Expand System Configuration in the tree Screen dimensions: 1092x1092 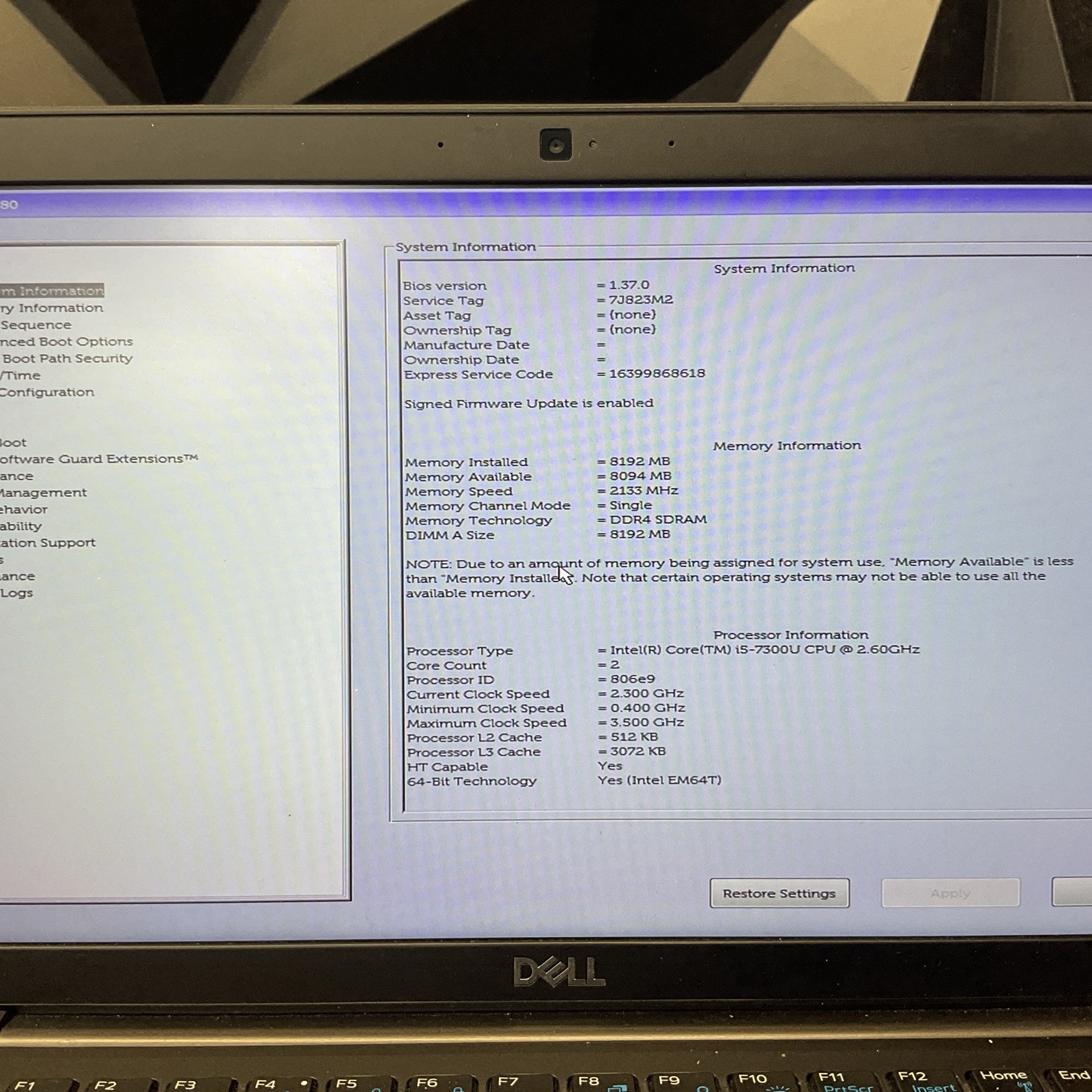click(47, 392)
